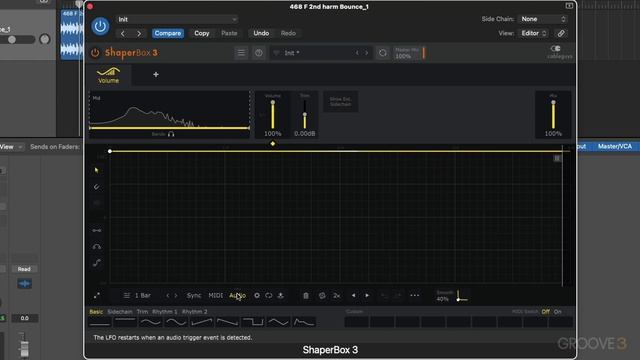Image resolution: width=640 pixels, height=360 pixels.
Task: Click the link chain icon near Editor view
Action: [x=561, y=33]
